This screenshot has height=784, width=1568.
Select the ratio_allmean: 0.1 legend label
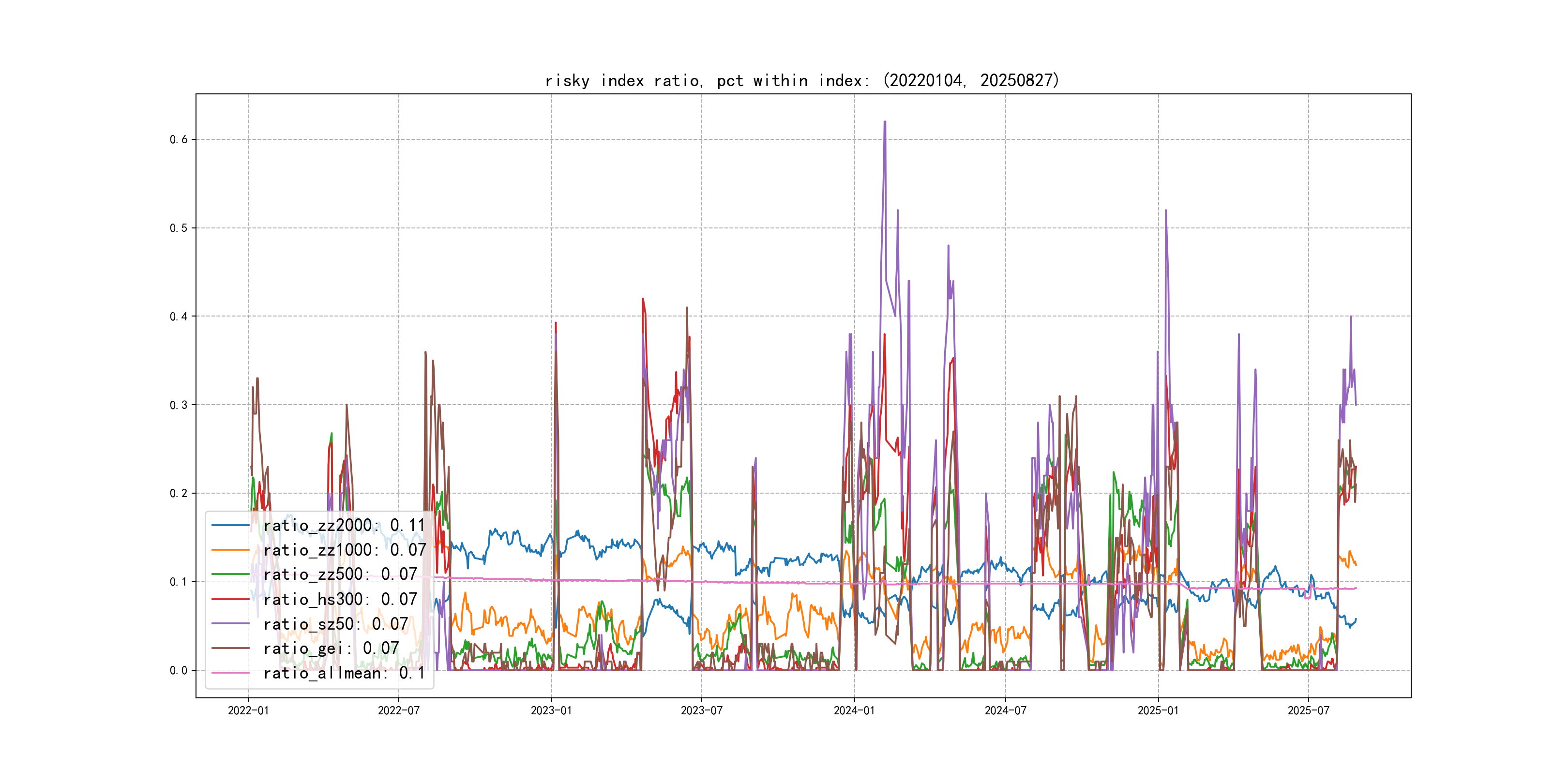pos(344,673)
